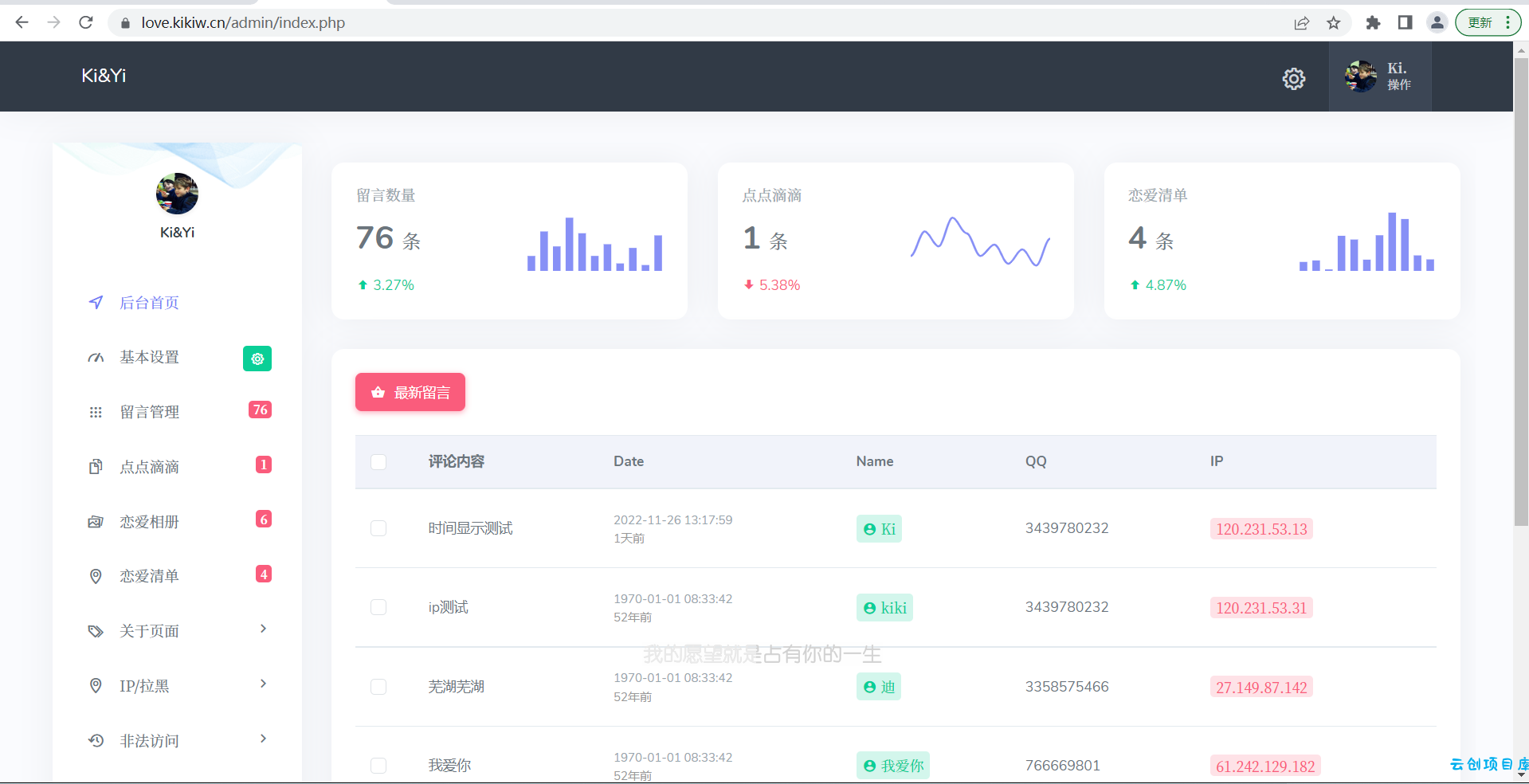Click IP address 120.231.53.31
The image size is (1529, 784).
[x=1261, y=608]
